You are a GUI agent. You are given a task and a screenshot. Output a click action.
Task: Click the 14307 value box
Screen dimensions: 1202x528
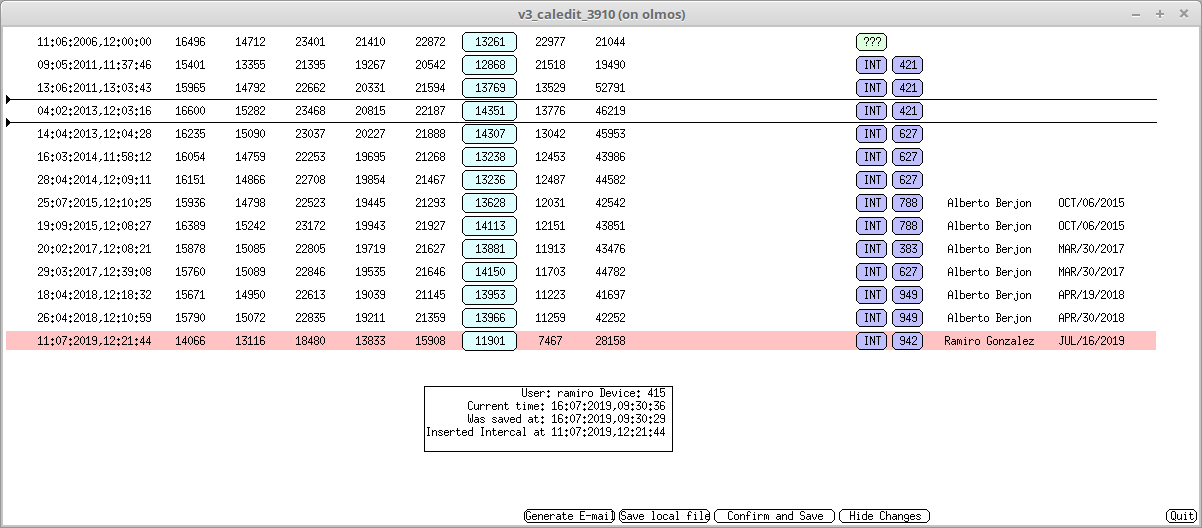click(x=490, y=134)
